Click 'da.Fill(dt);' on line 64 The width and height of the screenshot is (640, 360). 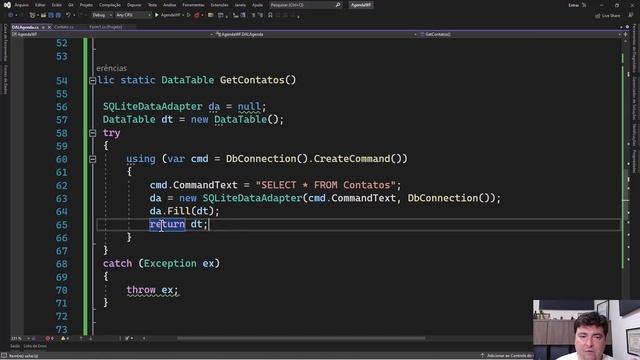[184, 211]
